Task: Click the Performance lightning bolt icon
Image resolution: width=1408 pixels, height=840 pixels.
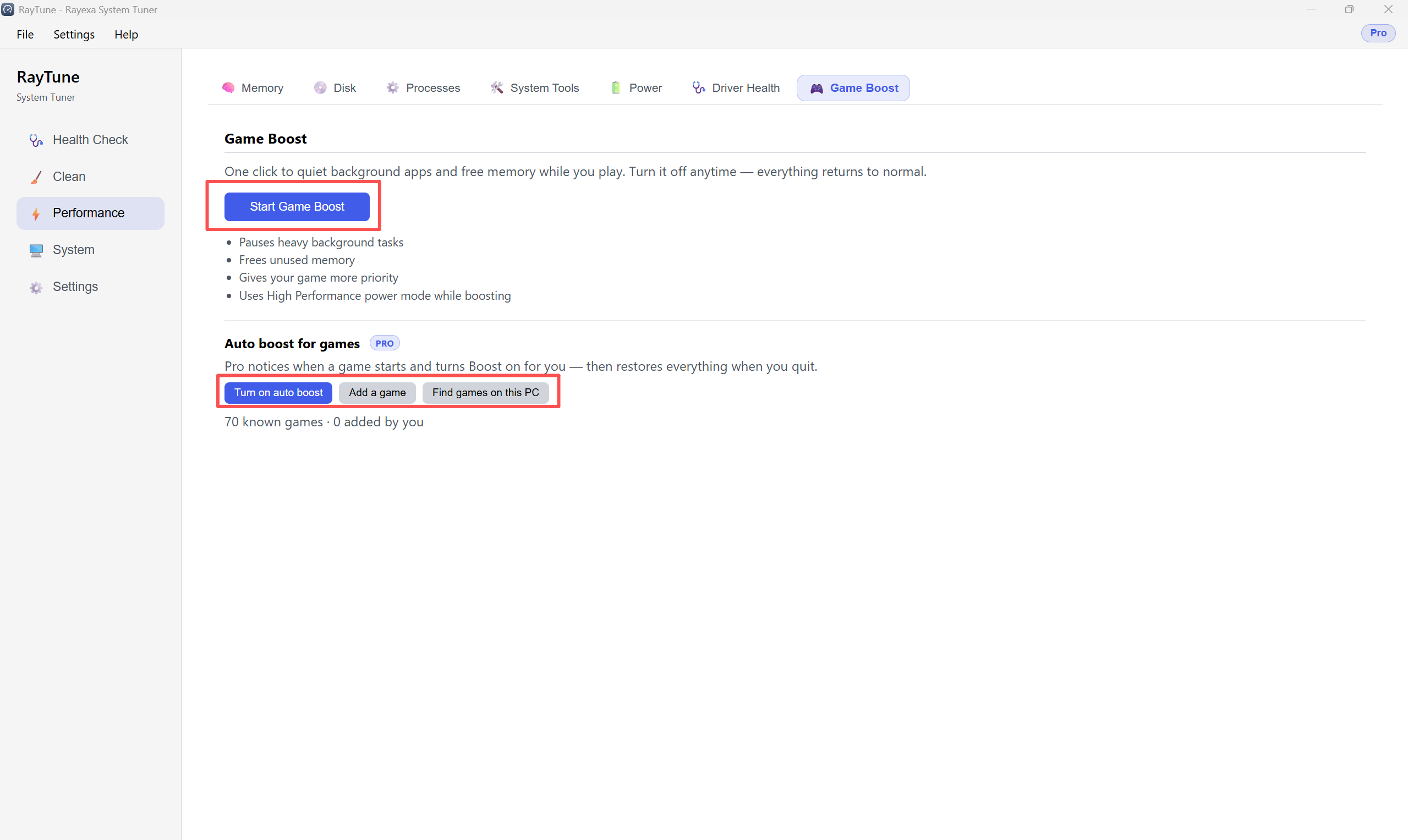Action: [x=36, y=214]
